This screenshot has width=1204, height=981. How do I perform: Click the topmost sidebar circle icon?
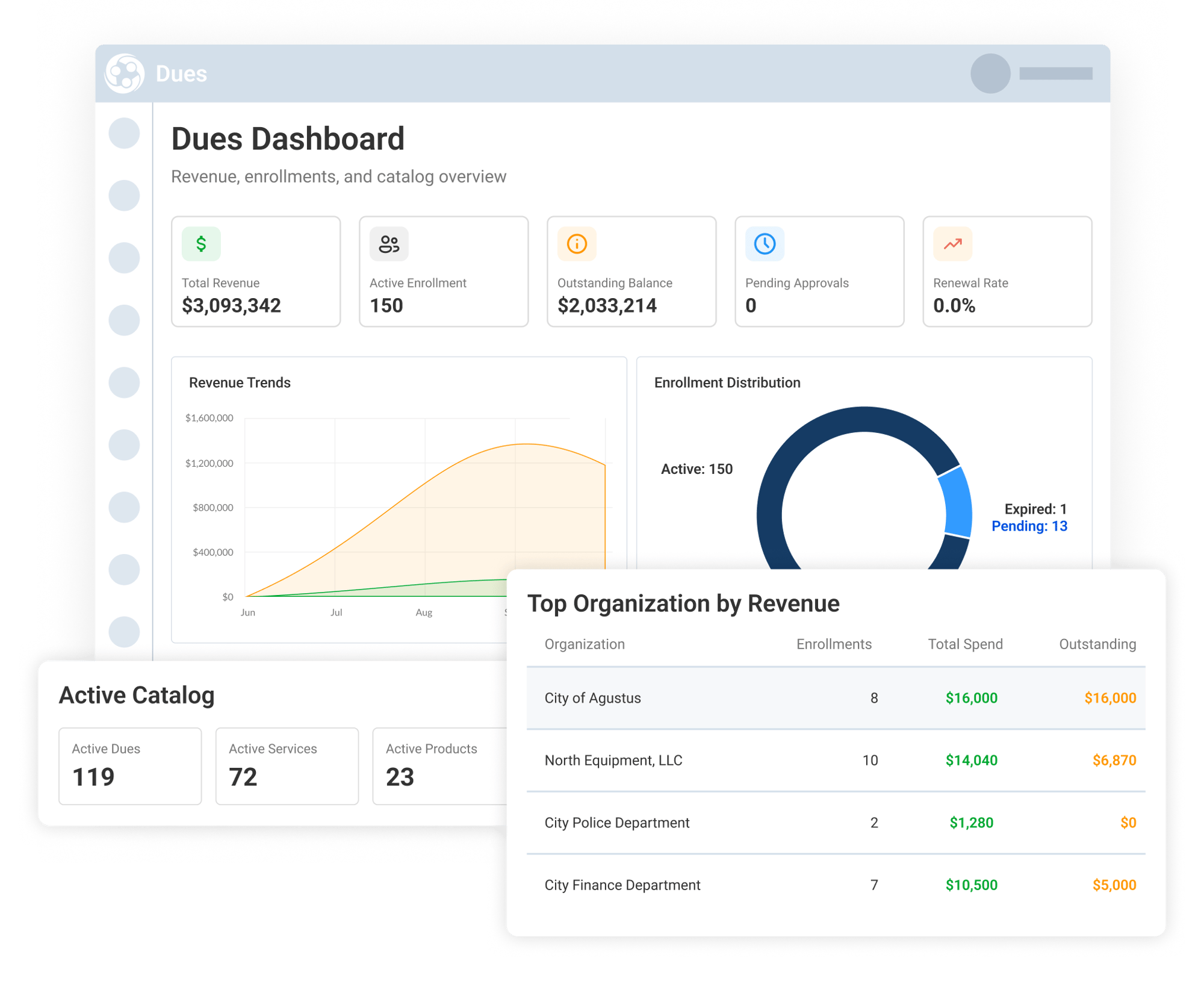click(x=124, y=133)
